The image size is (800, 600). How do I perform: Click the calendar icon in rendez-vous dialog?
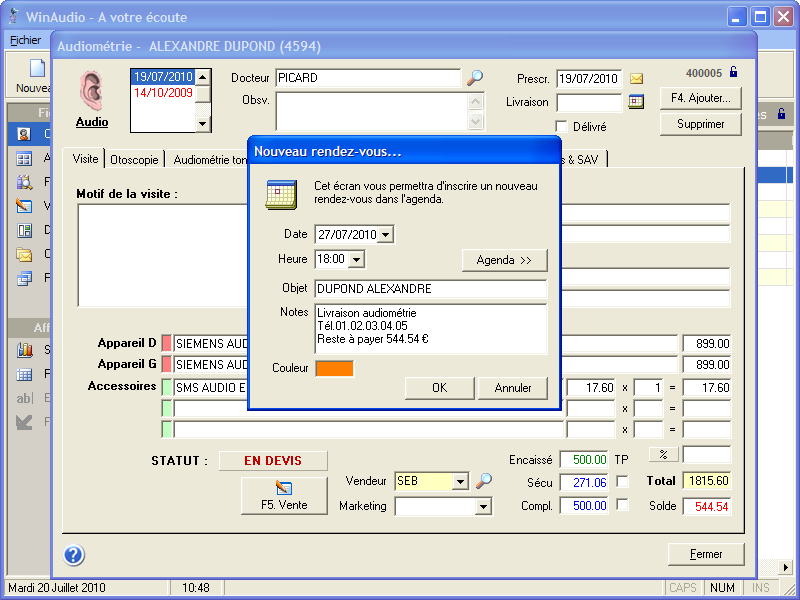(x=281, y=194)
